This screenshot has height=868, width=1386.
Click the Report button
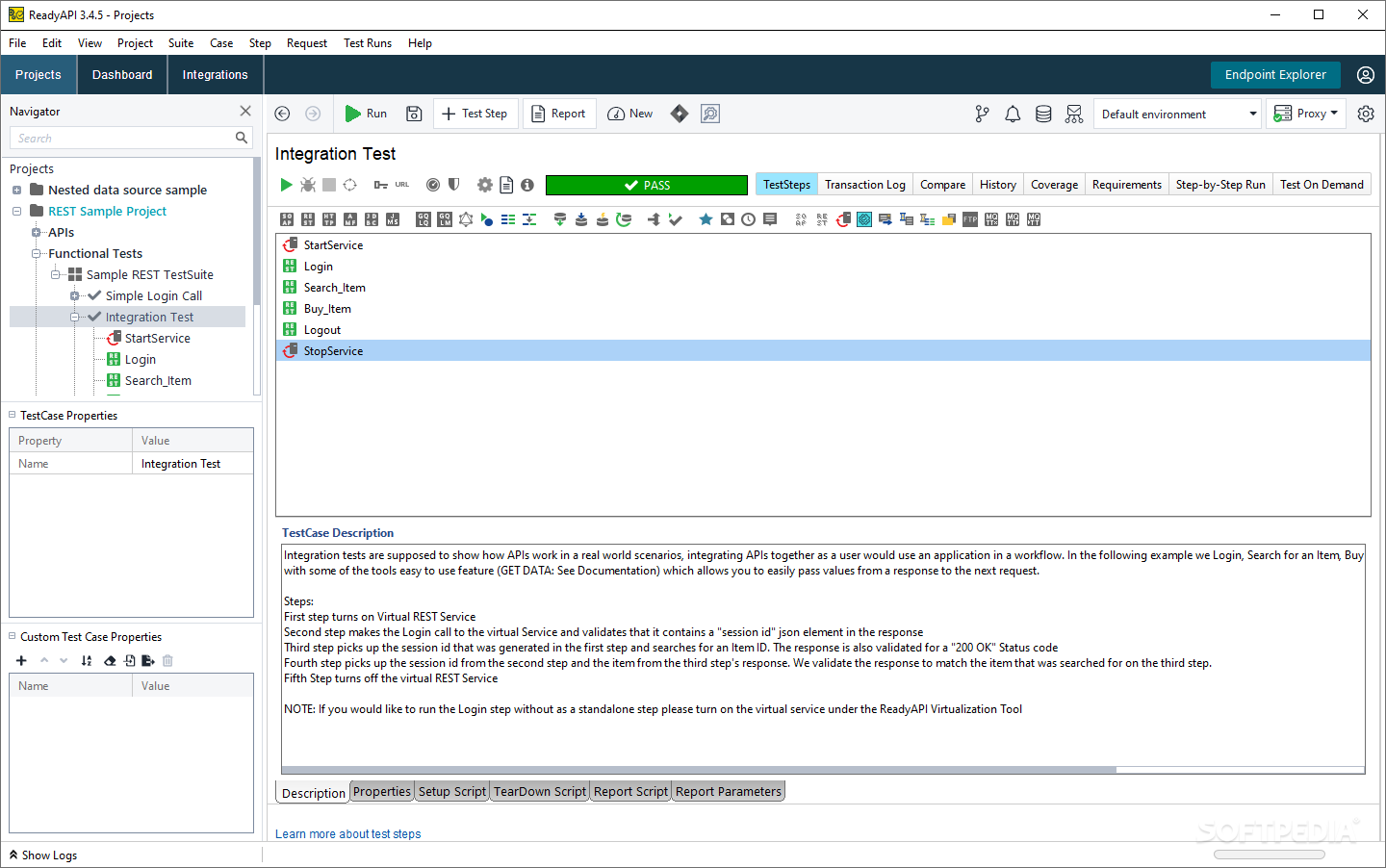click(x=559, y=114)
